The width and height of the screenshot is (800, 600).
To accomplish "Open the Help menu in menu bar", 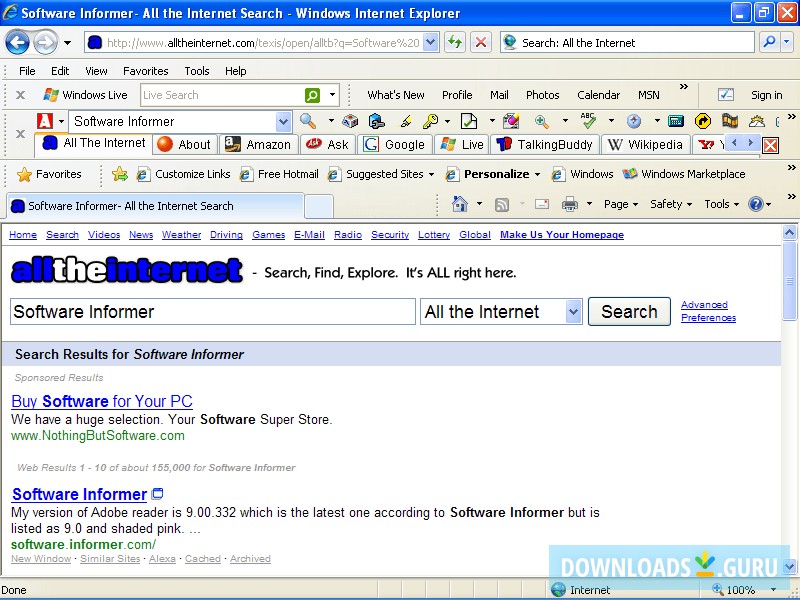I will pos(236,71).
